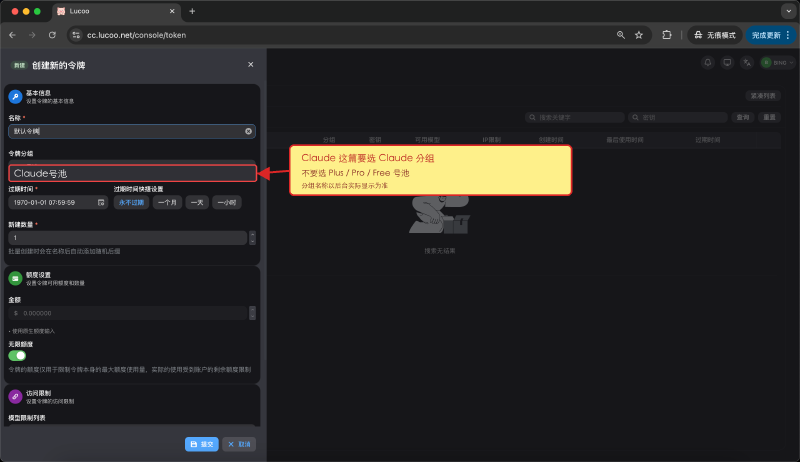
Task: Open the browser extensions puzzle icon
Action: pos(667,35)
